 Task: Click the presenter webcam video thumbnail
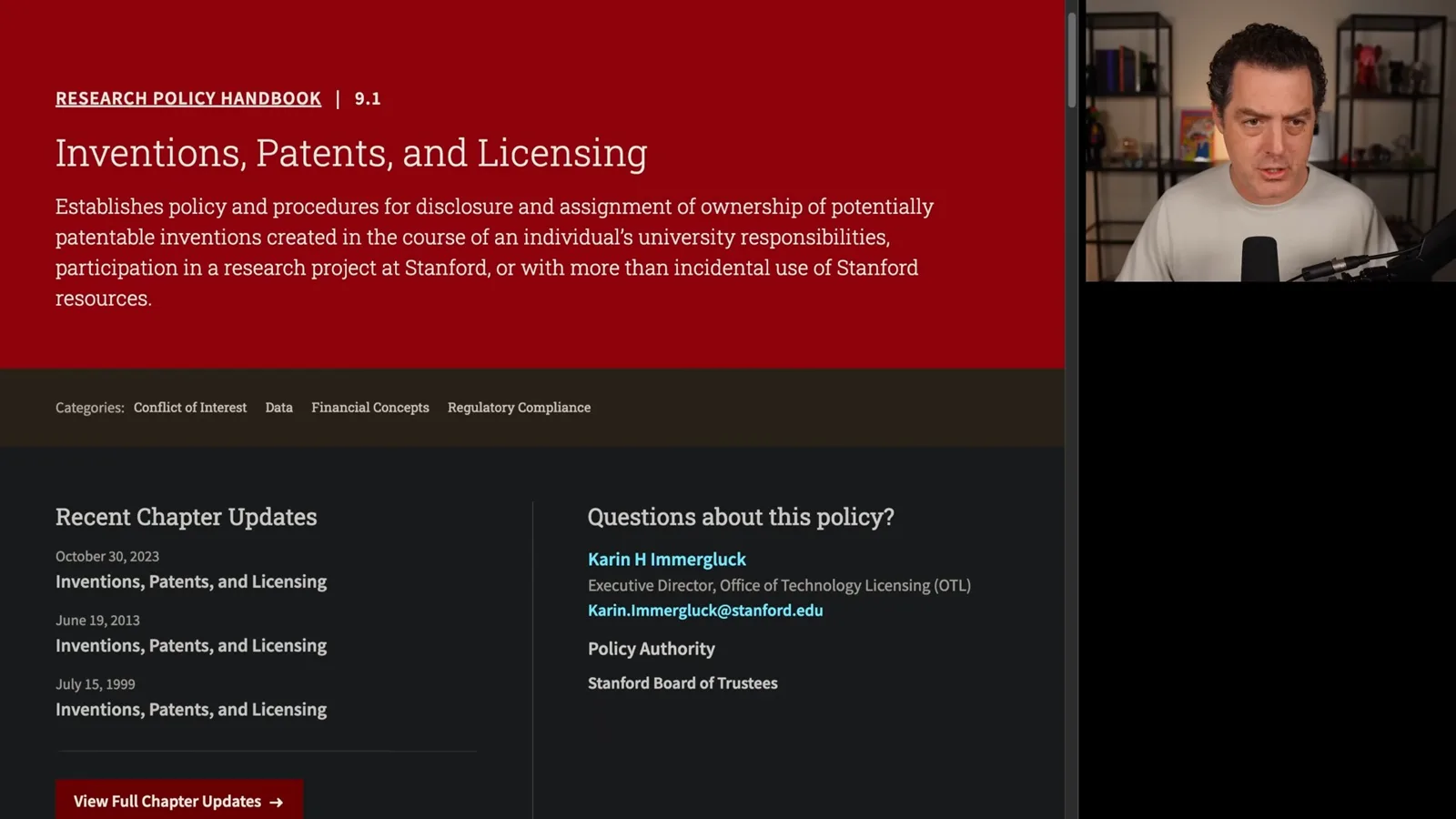pyautogui.click(x=1270, y=141)
